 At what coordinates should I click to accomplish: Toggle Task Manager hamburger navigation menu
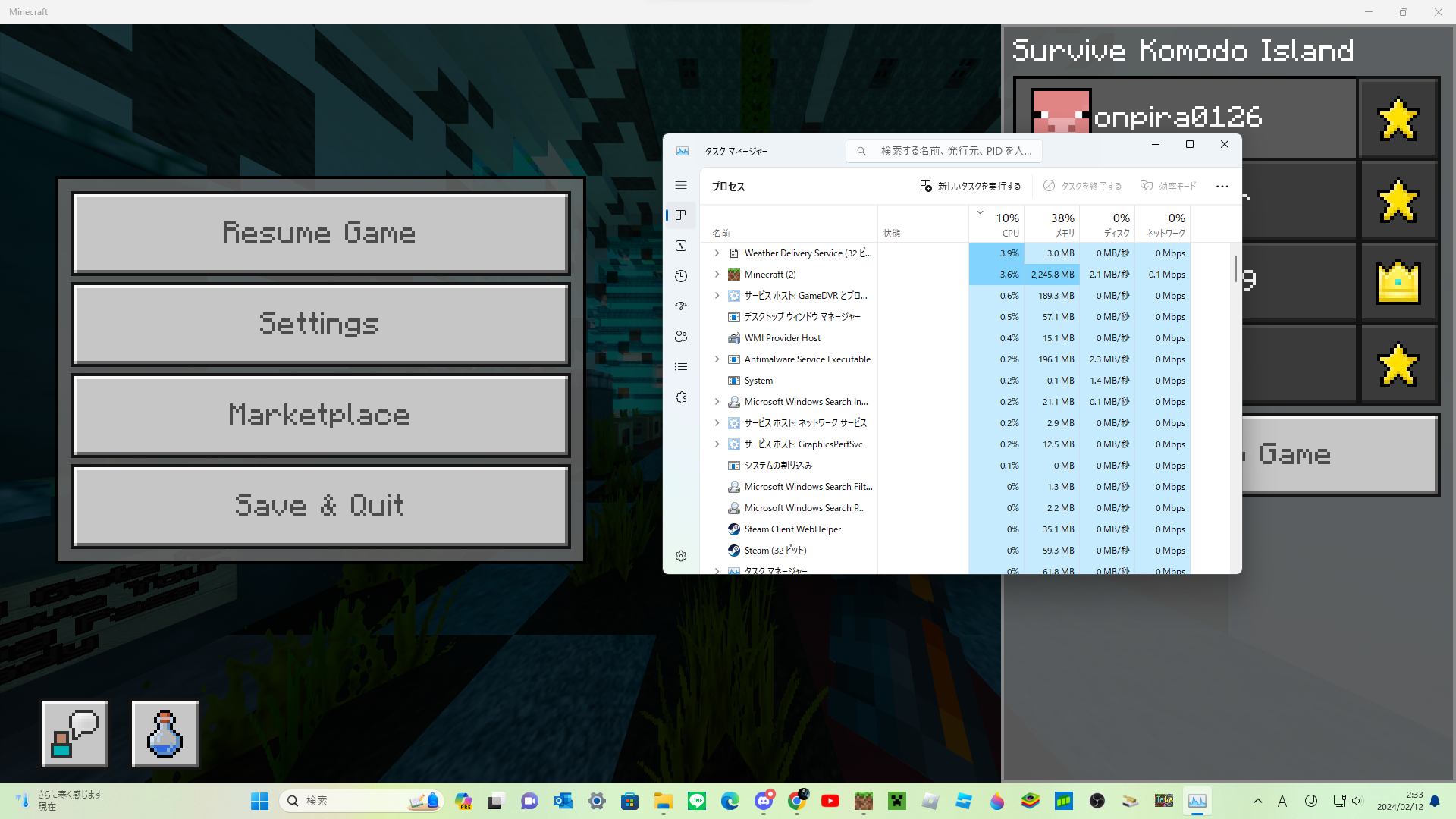point(681,185)
